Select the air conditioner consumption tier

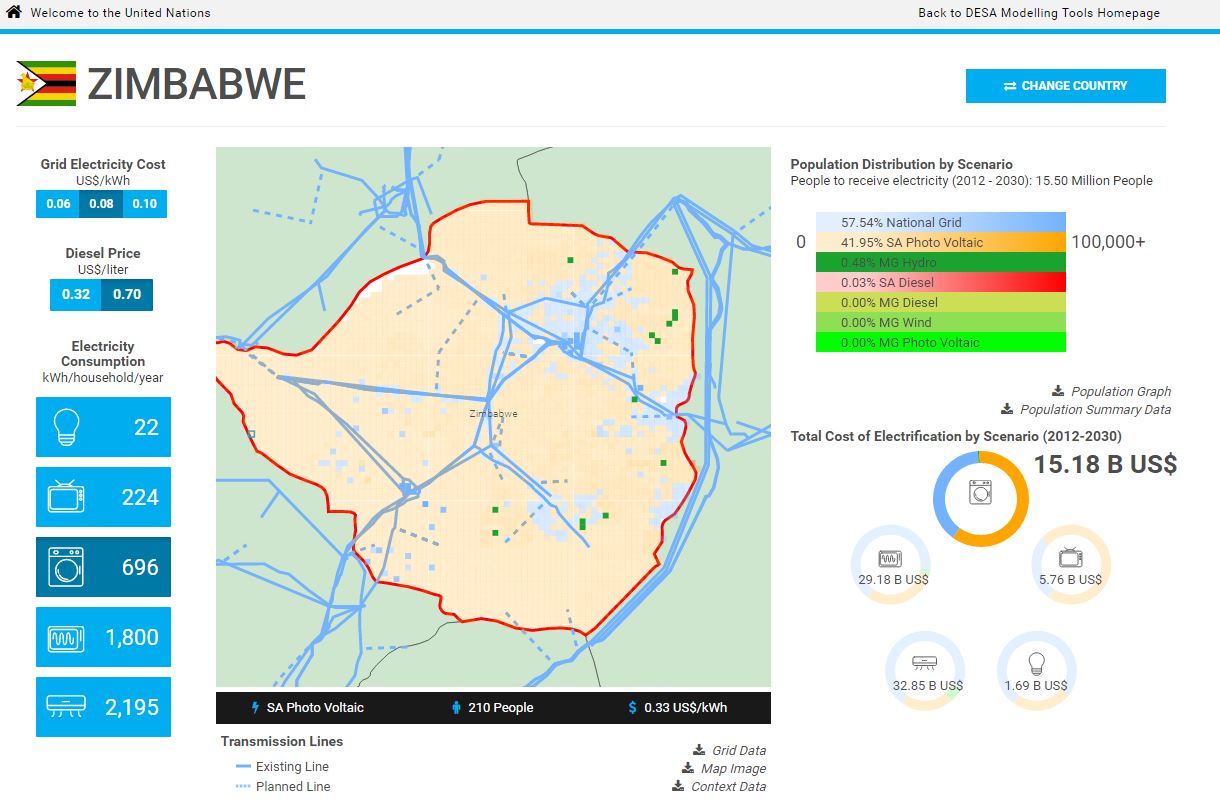[x=103, y=707]
